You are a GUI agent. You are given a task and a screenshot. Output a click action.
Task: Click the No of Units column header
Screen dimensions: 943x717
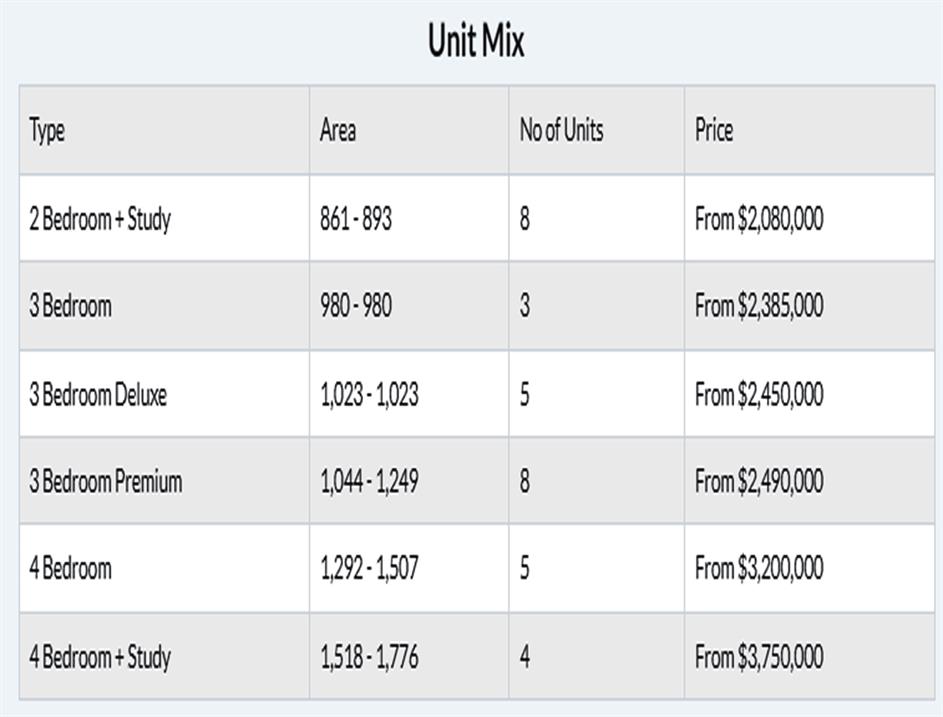561,130
